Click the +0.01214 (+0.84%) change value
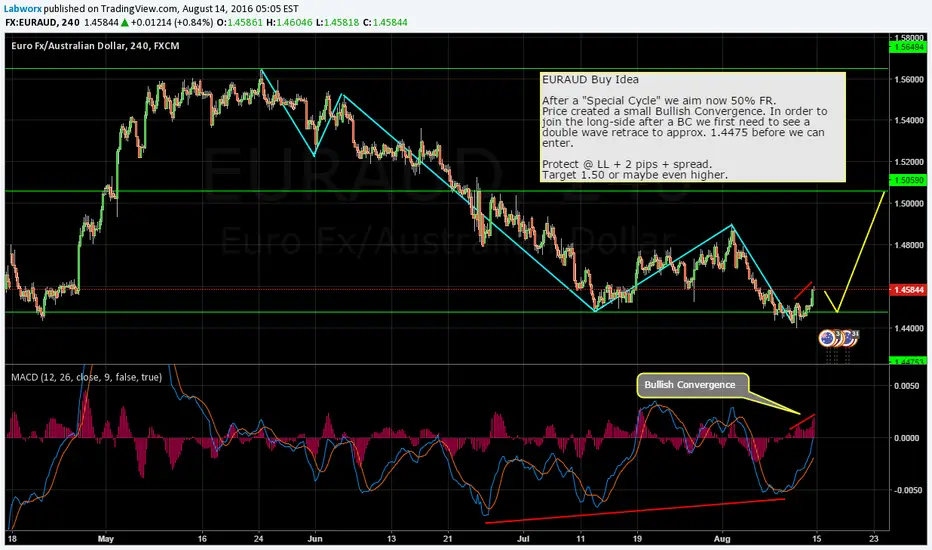 [171, 23]
